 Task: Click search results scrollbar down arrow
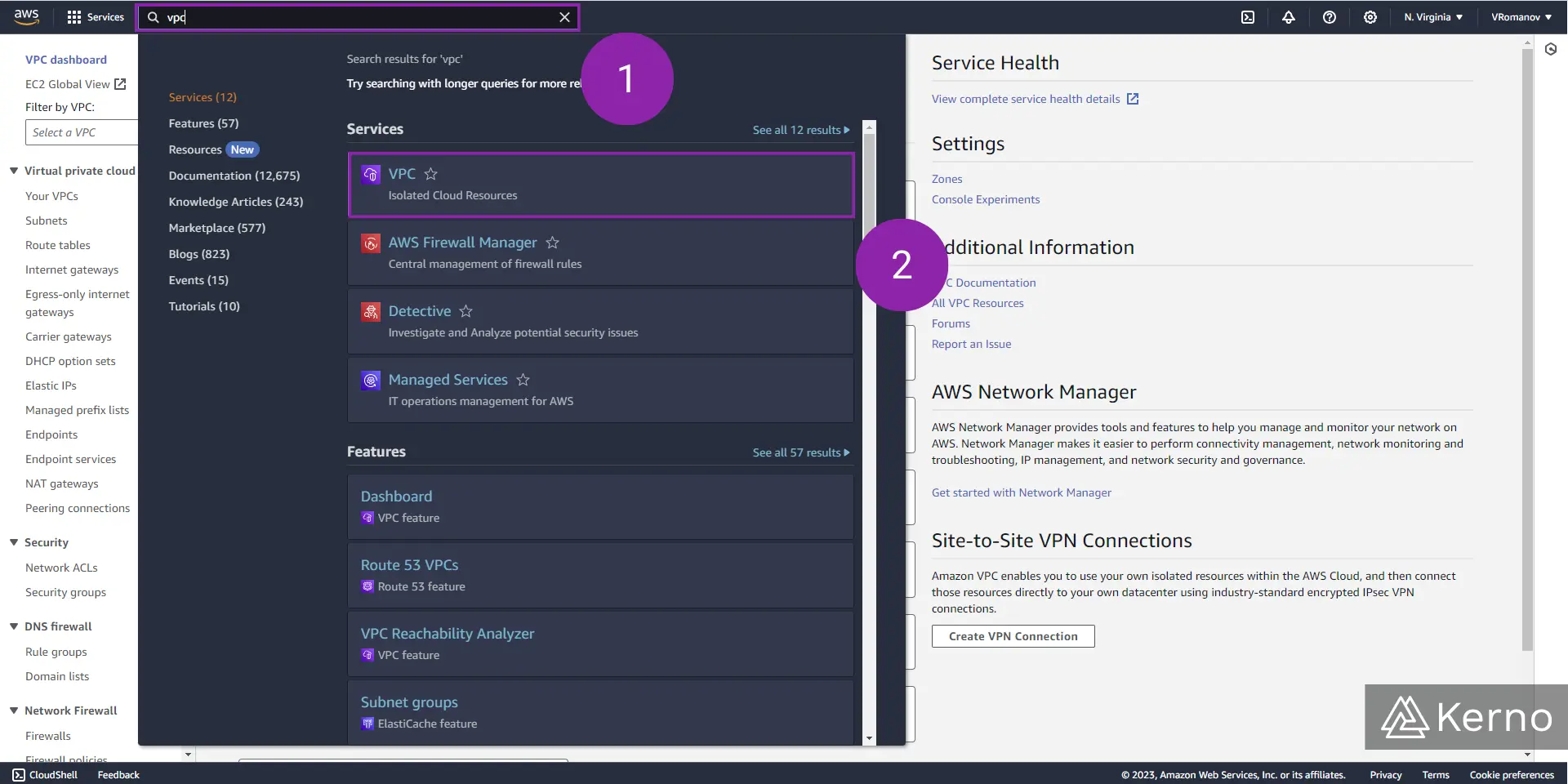coord(869,738)
